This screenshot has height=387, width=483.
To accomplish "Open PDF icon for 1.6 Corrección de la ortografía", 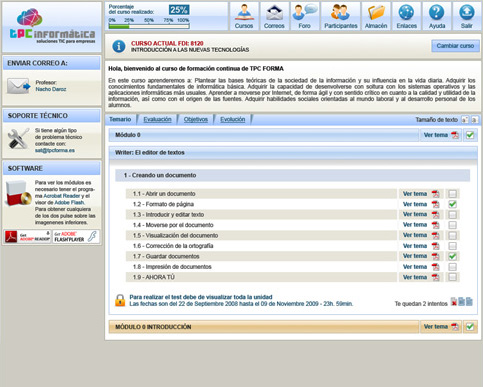I will point(435,246).
